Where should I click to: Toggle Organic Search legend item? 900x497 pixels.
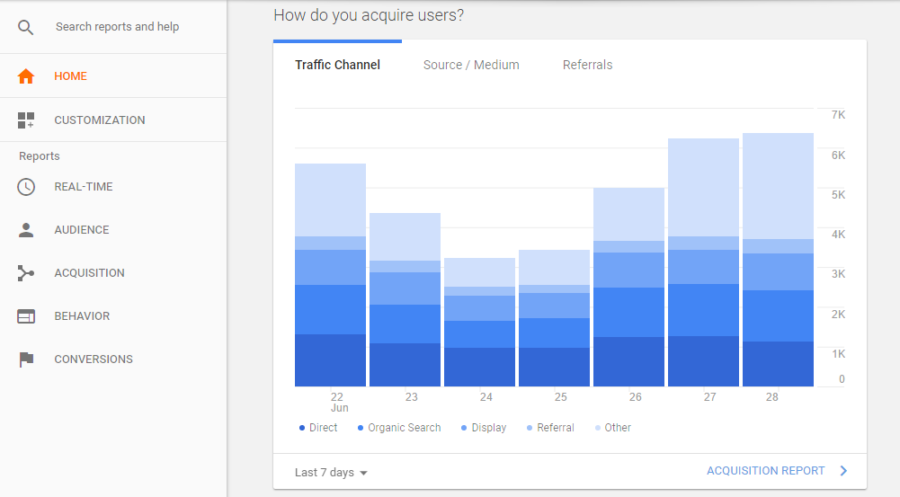click(x=399, y=428)
